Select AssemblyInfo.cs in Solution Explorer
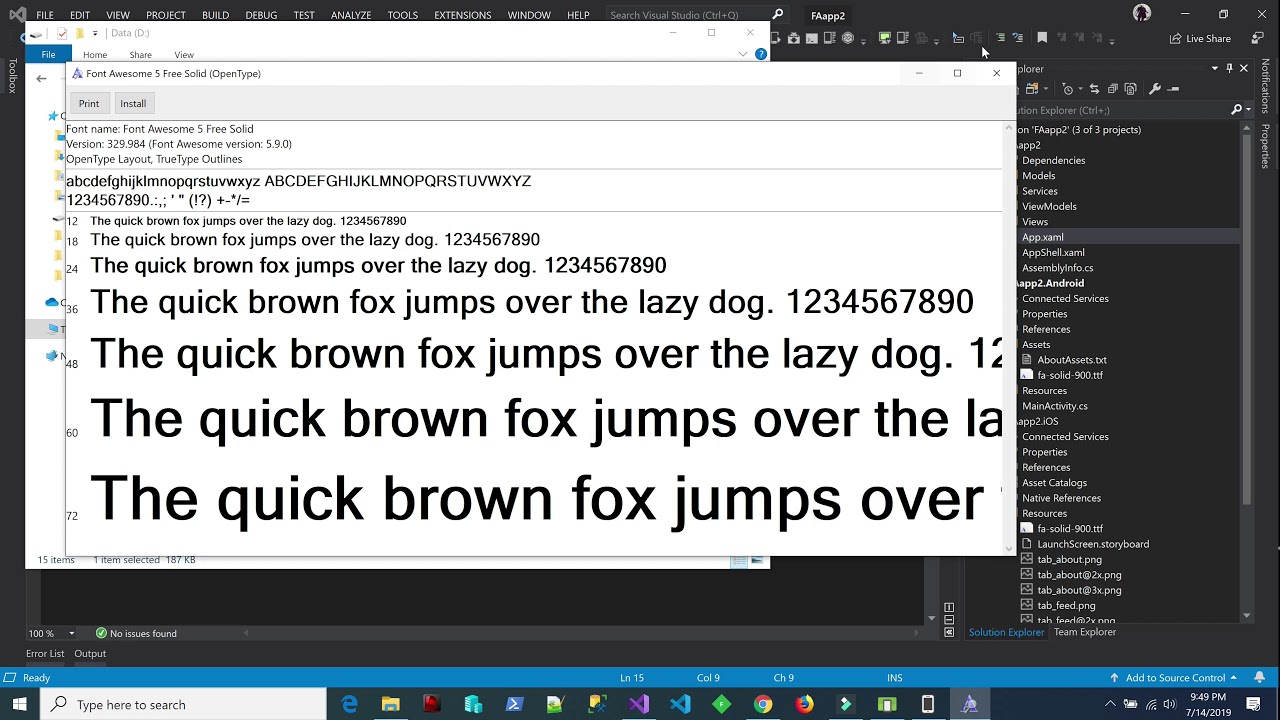 coord(1057,268)
